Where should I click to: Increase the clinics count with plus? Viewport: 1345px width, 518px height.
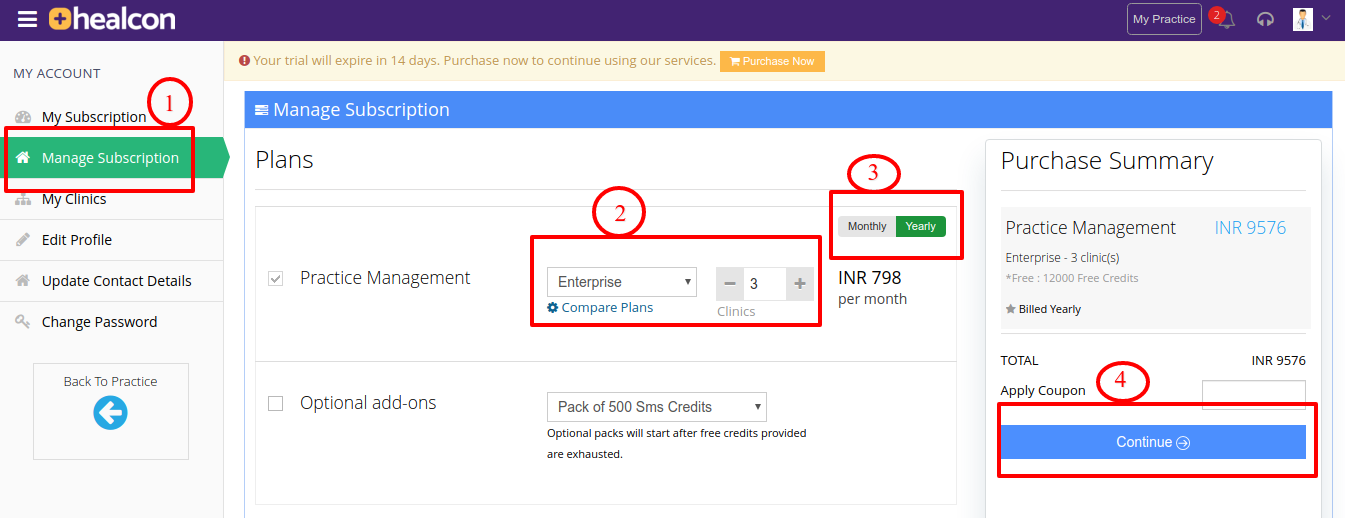point(800,284)
